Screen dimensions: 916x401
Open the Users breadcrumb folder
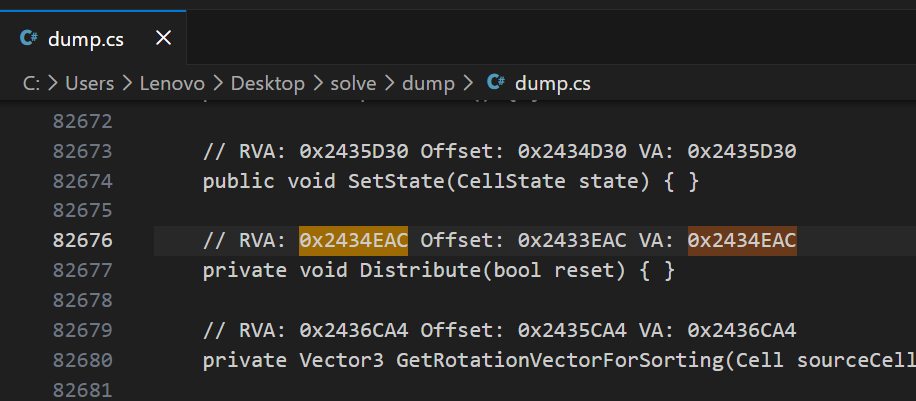point(90,84)
